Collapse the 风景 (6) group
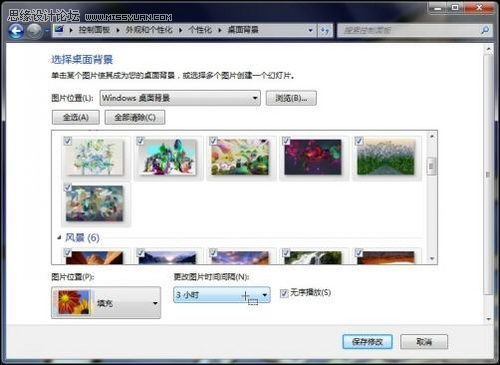The width and height of the screenshot is (500, 365). [59, 237]
